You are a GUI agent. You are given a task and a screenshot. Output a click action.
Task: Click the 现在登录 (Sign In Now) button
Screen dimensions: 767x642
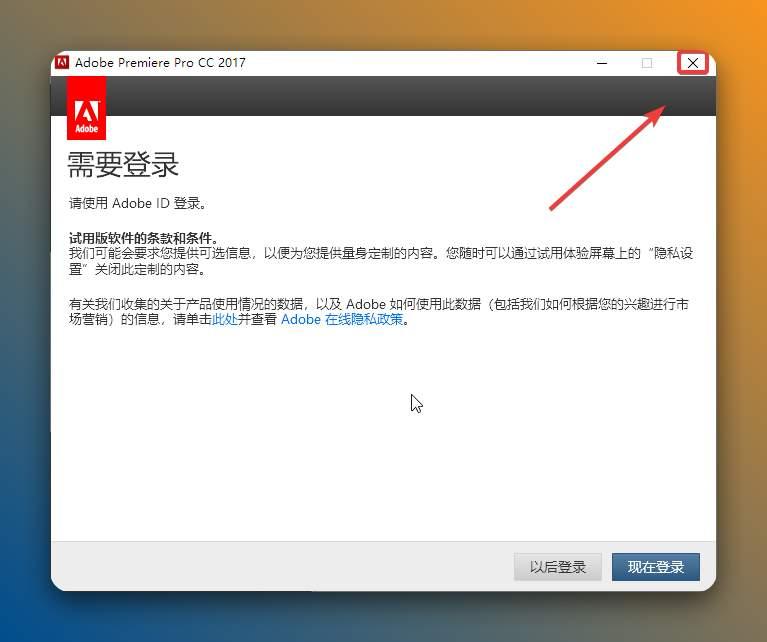point(655,567)
